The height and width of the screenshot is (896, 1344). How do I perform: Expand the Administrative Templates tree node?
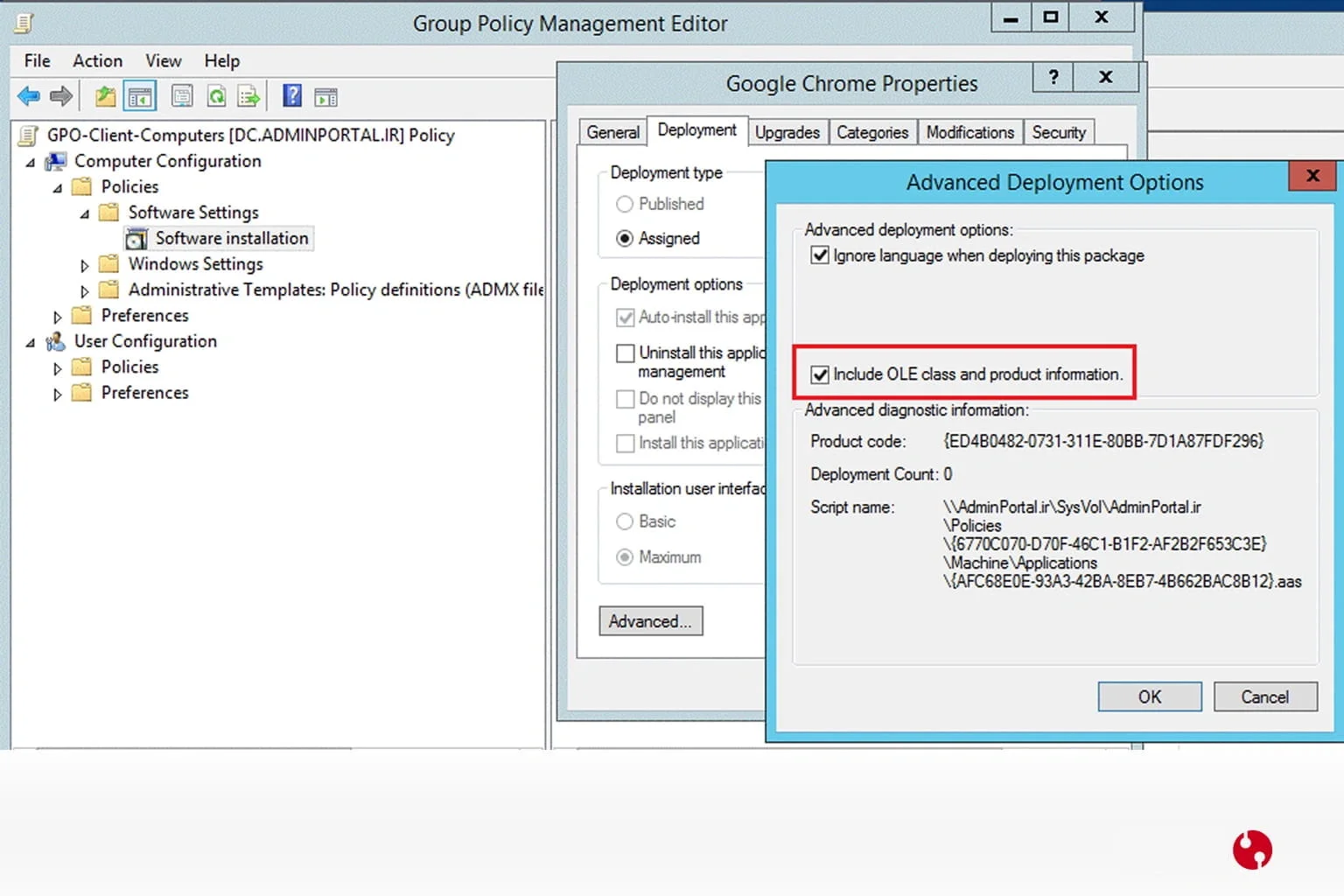click(x=85, y=290)
